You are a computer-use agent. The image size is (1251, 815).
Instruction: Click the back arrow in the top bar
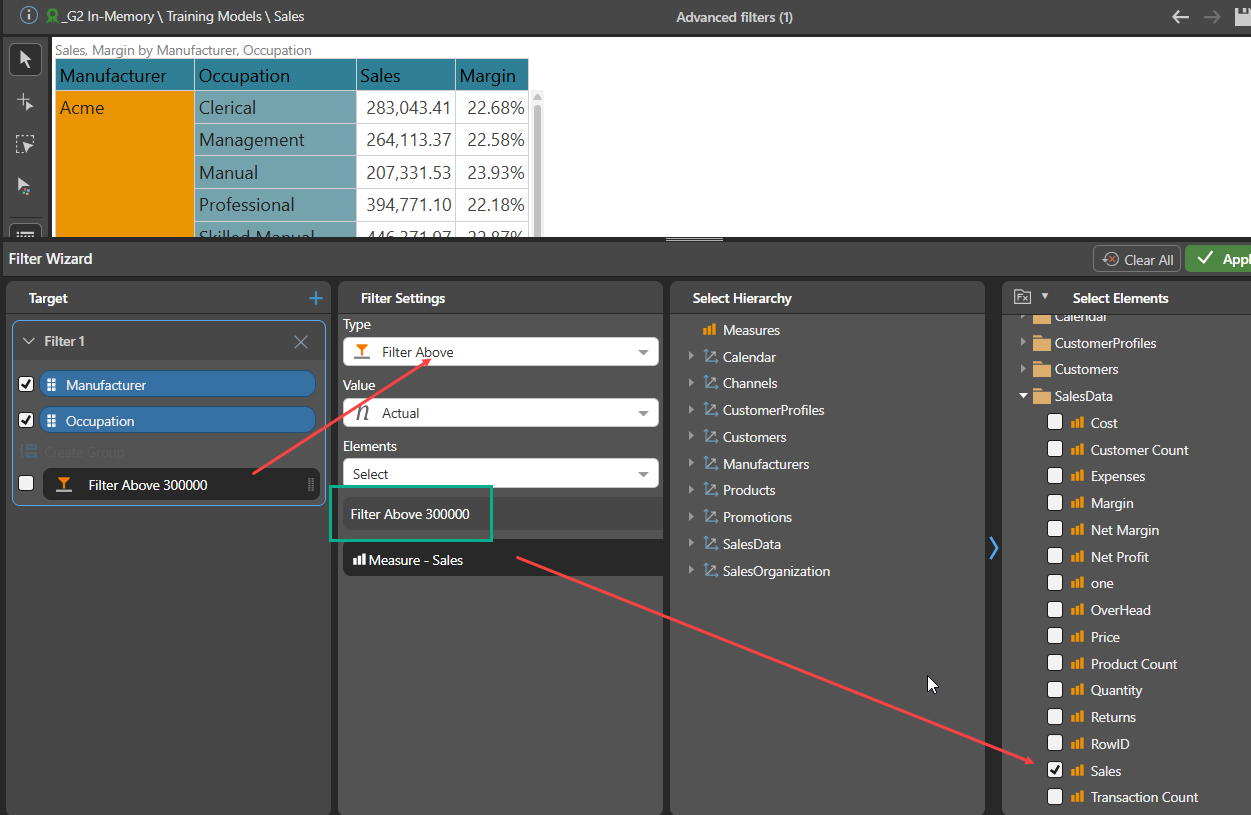(x=1180, y=17)
